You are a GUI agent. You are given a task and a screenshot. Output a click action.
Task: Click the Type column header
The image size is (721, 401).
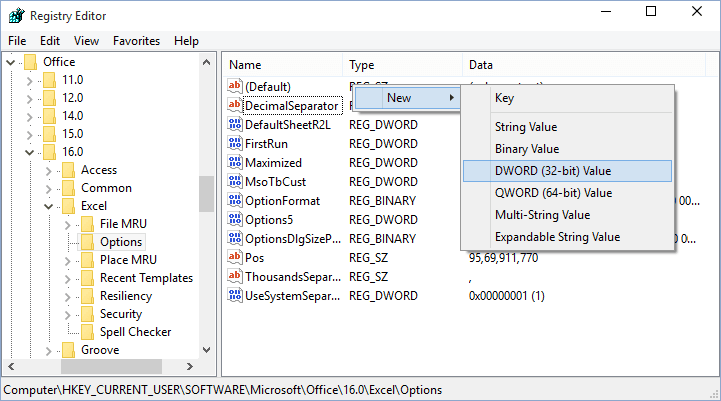[x=402, y=65]
